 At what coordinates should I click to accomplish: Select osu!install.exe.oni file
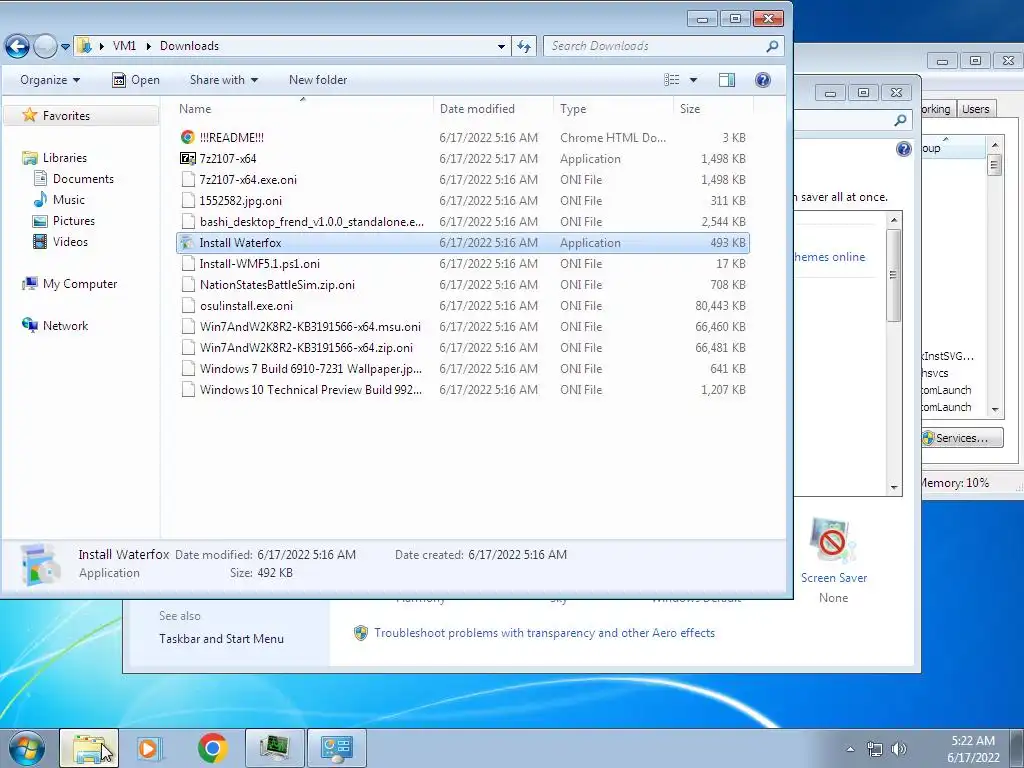(x=463, y=306)
